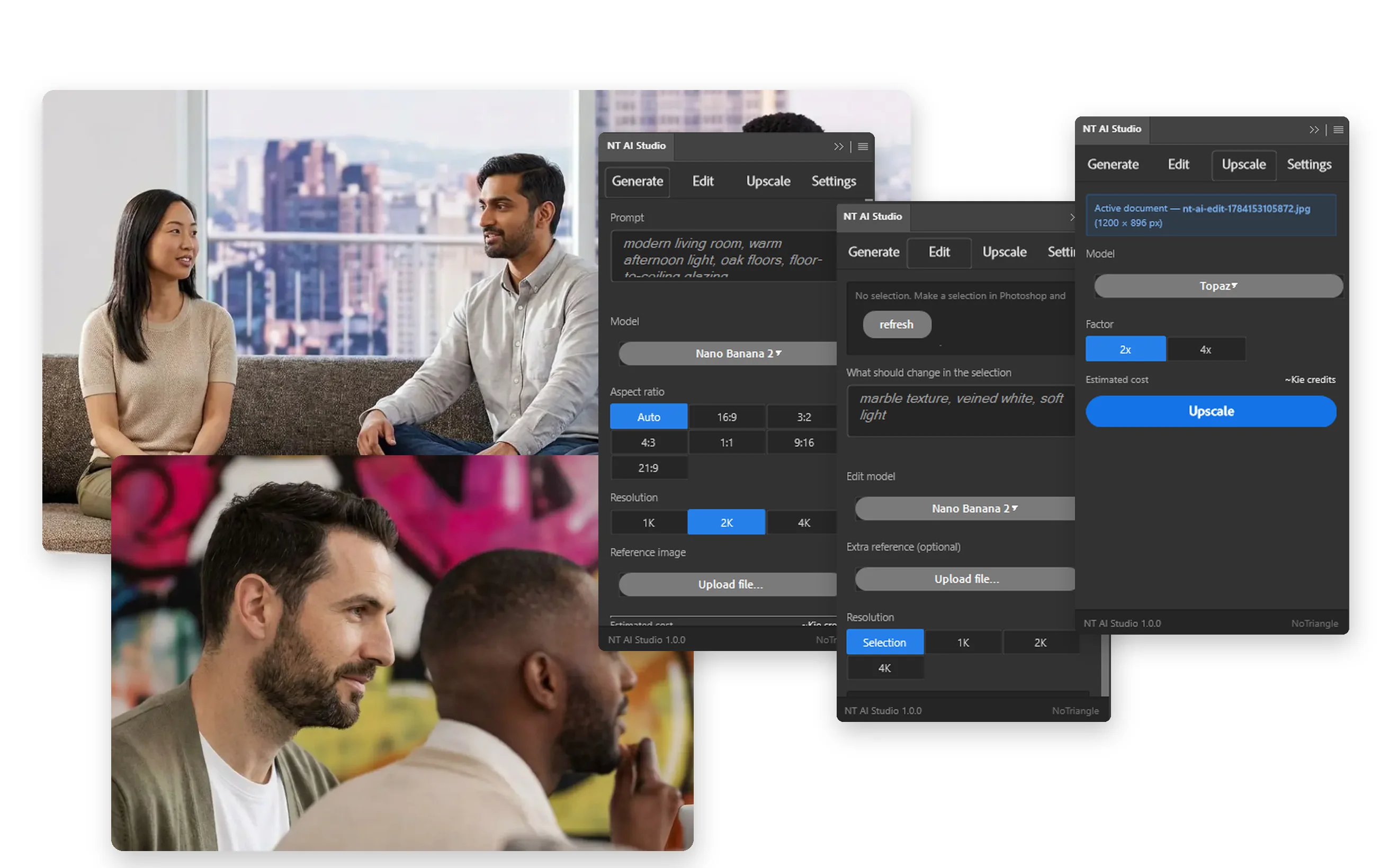The width and height of the screenshot is (1398, 868).
Task: Click Generate tab in Upscale panel
Action: coord(1113,165)
